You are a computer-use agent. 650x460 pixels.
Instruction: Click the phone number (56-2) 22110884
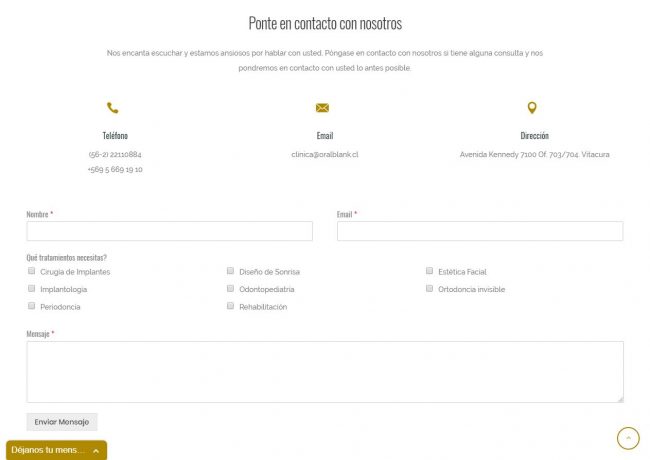[x=115, y=155]
